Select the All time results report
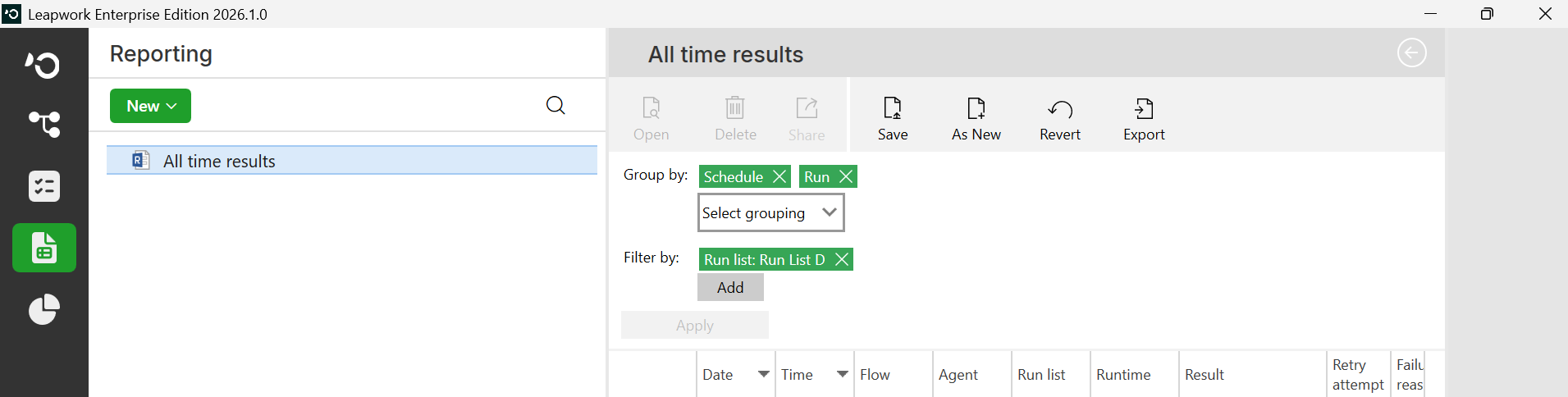Image resolution: width=1568 pixels, height=397 pixels. click(352, 161)
